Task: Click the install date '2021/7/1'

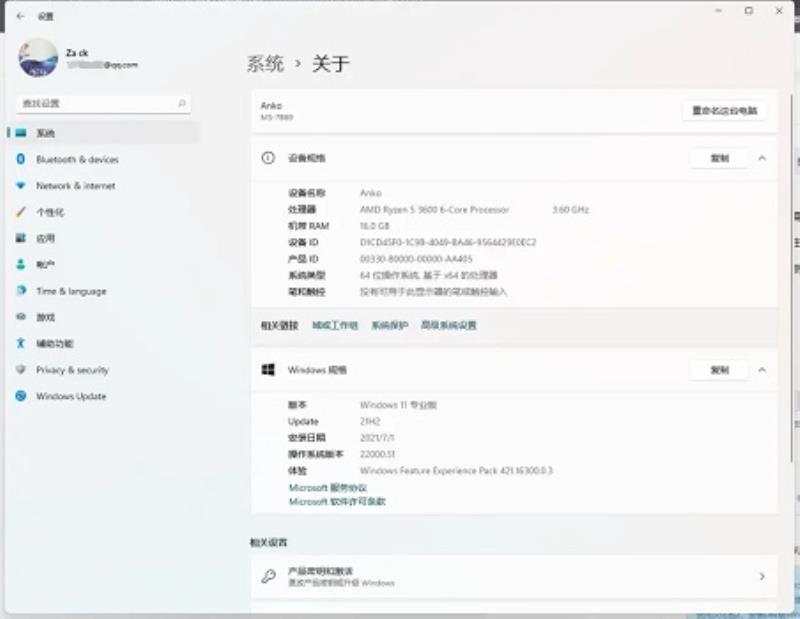Action: pos(377,438)
